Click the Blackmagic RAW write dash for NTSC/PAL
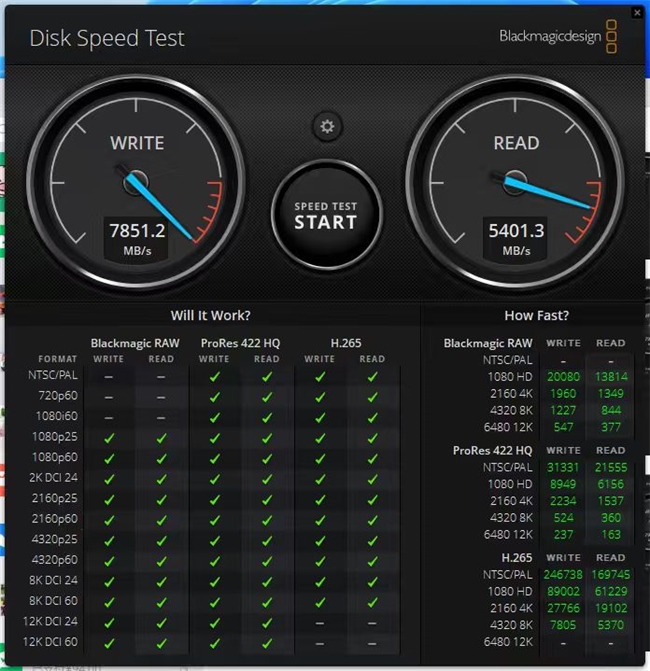The image size is (650, 671). (x=109, y=377)
